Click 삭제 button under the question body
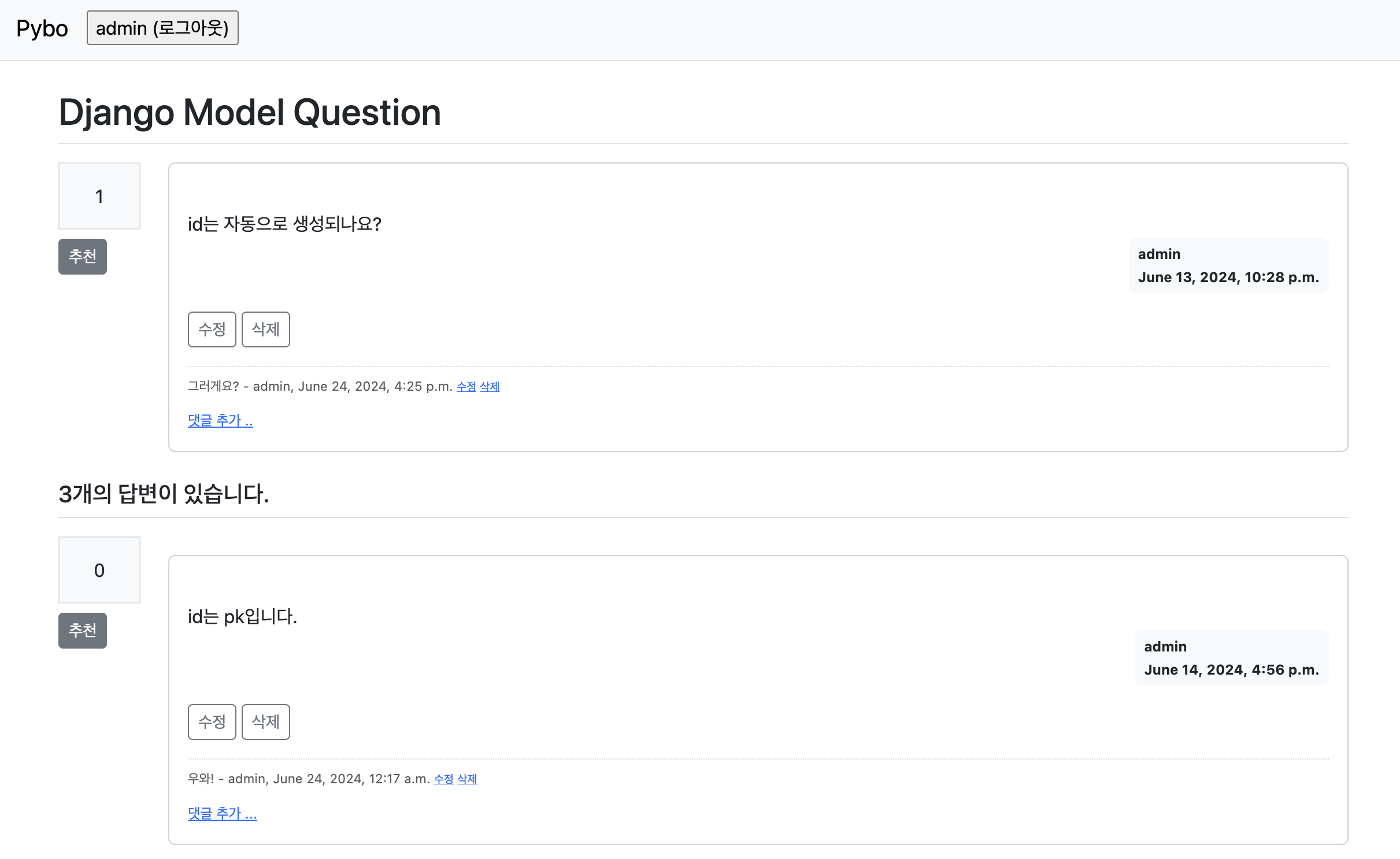This screenshot has width=1400, height=859. click(265, 329)
